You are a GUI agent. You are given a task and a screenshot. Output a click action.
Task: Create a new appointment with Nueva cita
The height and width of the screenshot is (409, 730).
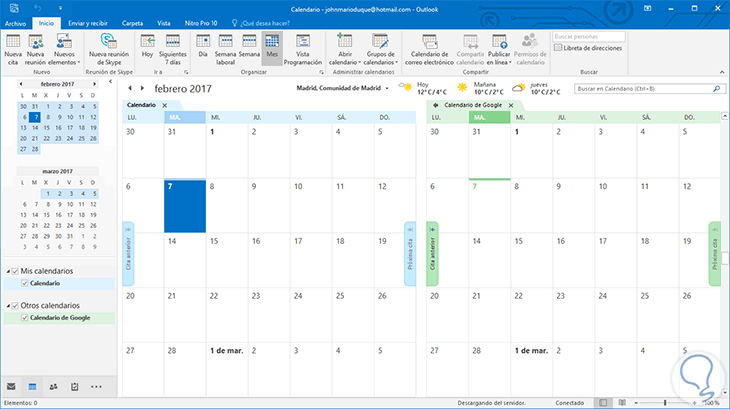[13, 50]
